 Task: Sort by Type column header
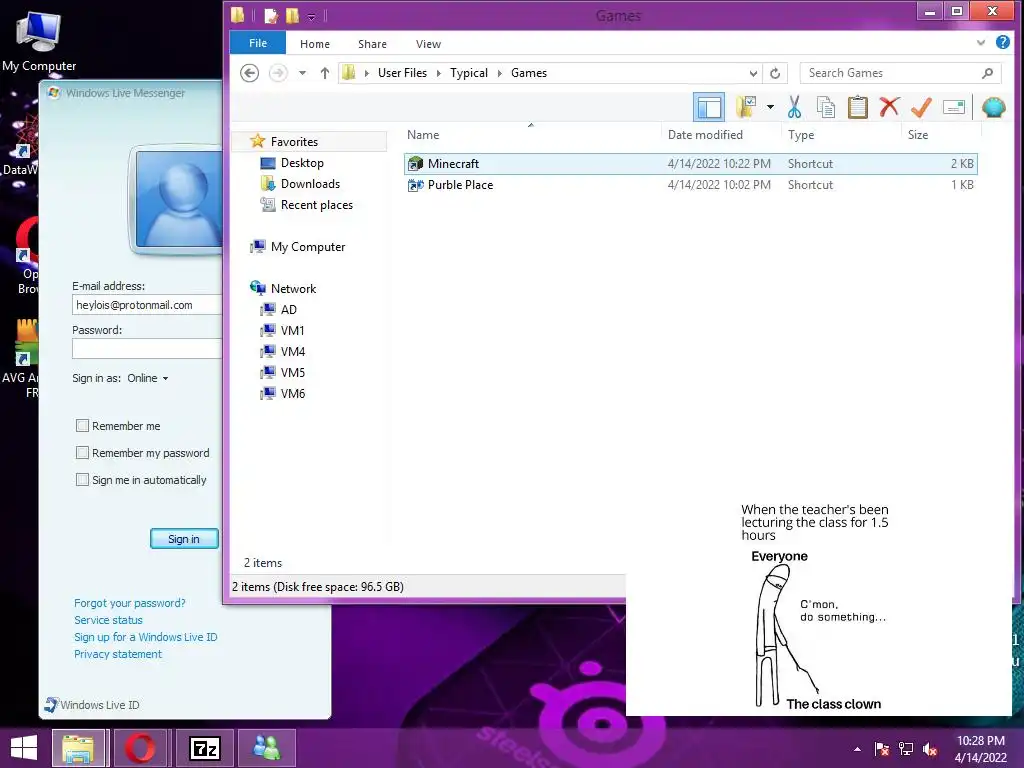pyautogui.click(x=801, y=135)
